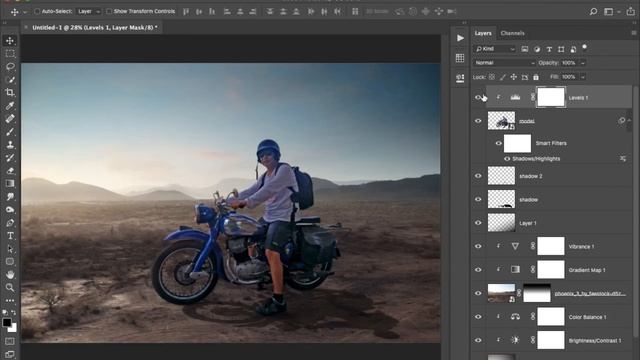Filter layers by pixel layers
Image resolution: width=640 pixels, height=360 pixels.
[524, 49]
